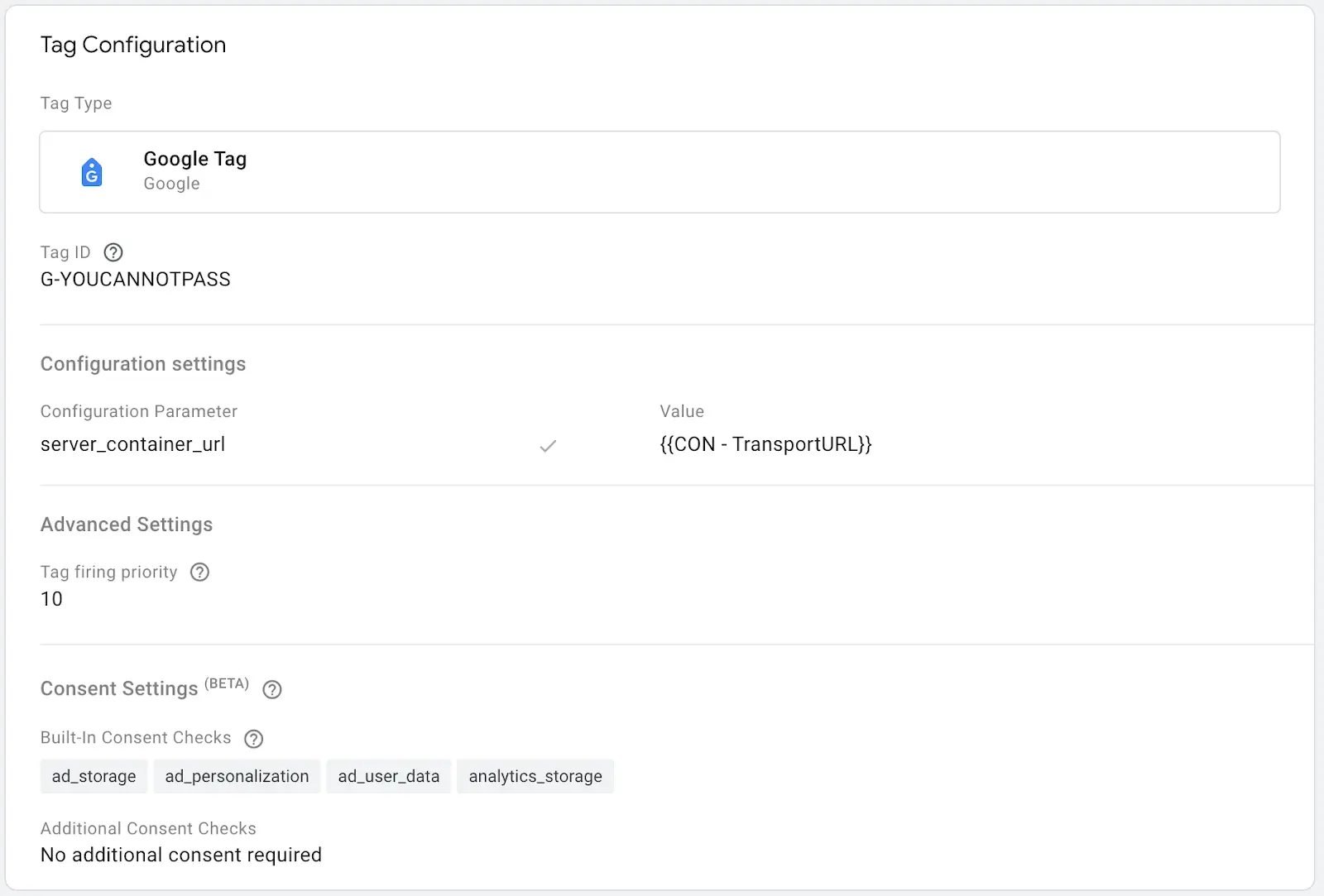Select the analytics_storage consent chip
This screenshot has width=1324, height=896.
point(535,776)
